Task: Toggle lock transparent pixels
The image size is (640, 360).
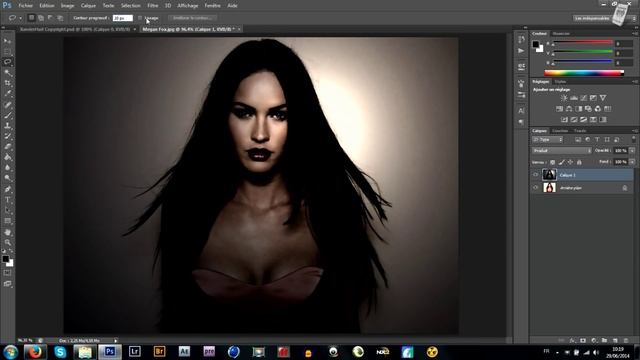Action: tap(552, 162)
